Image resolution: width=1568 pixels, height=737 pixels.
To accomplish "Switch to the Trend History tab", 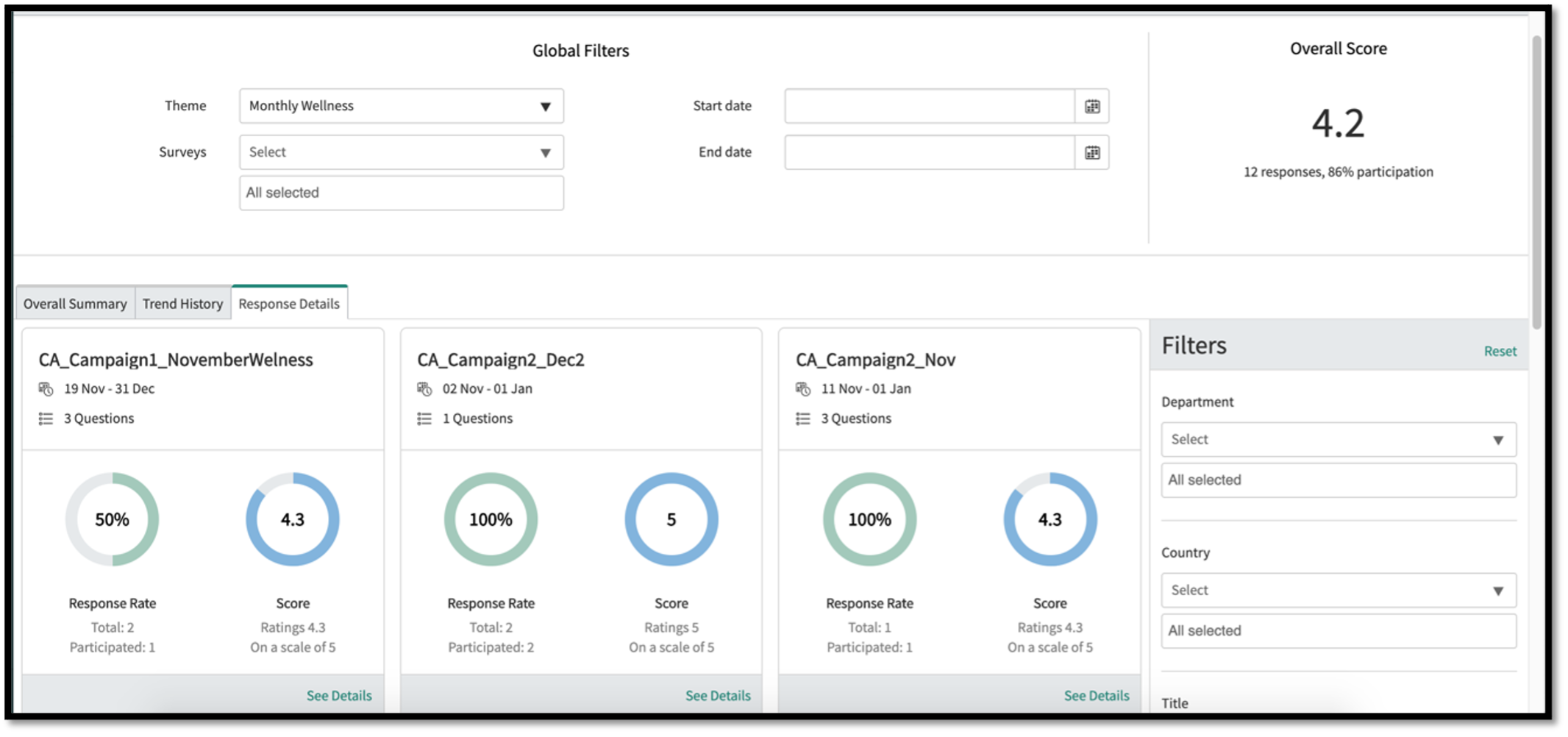I will tap(182, 302).
